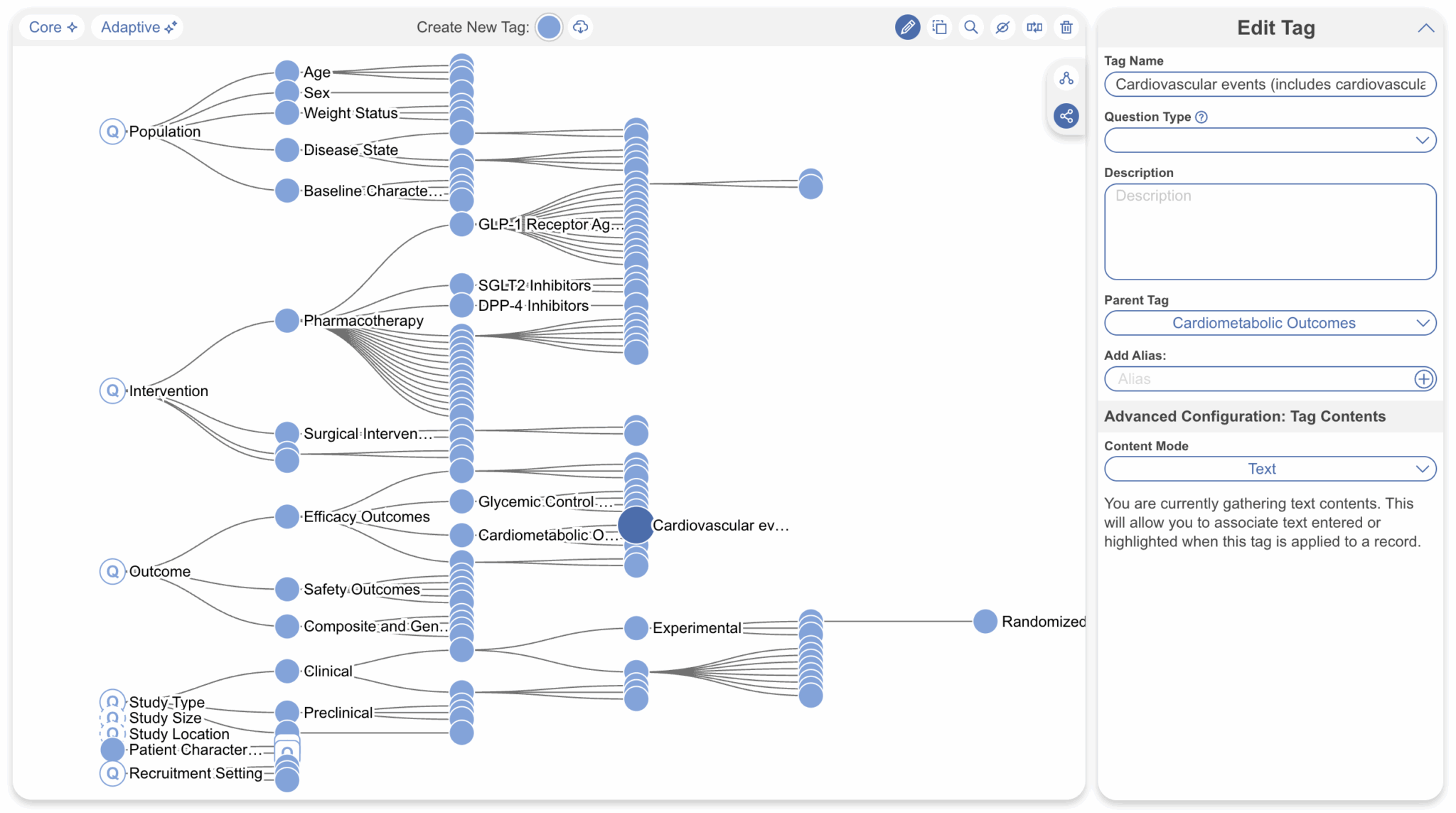Select the Cardiovascular events selected node
The image size is (1456, 813).
point(636,525)
